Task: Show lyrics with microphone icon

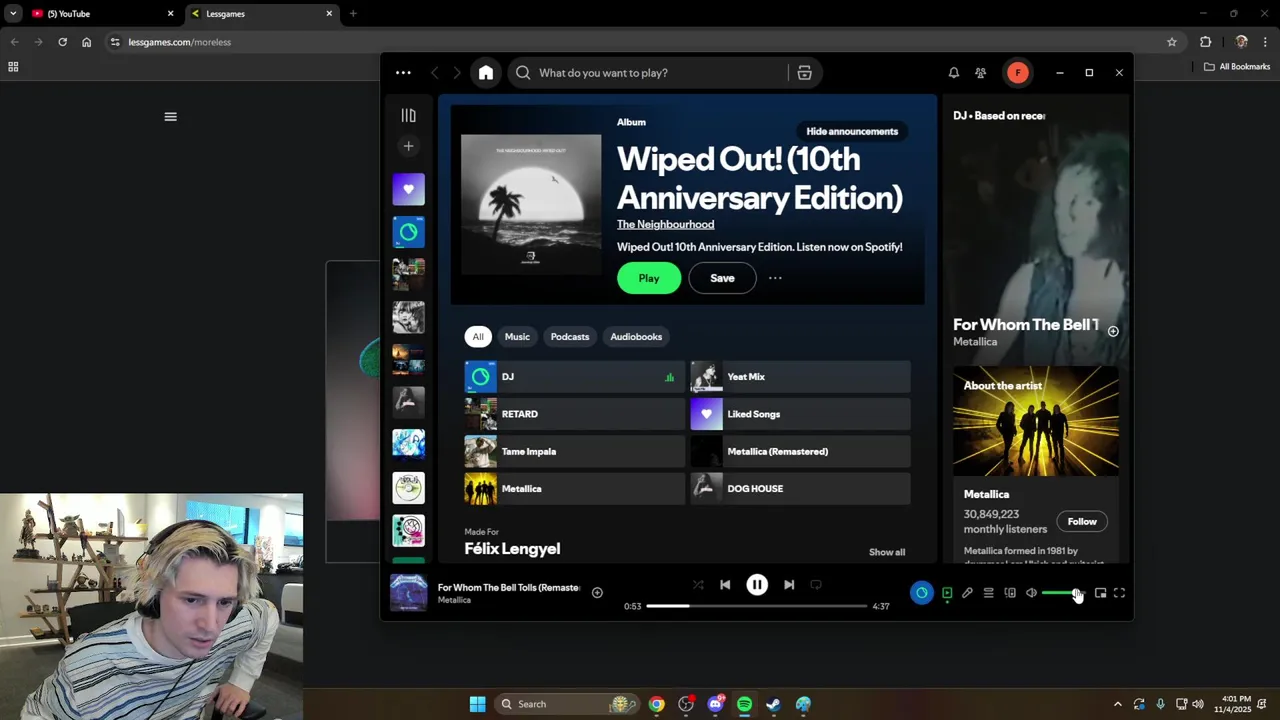Action: click(967, 593)
